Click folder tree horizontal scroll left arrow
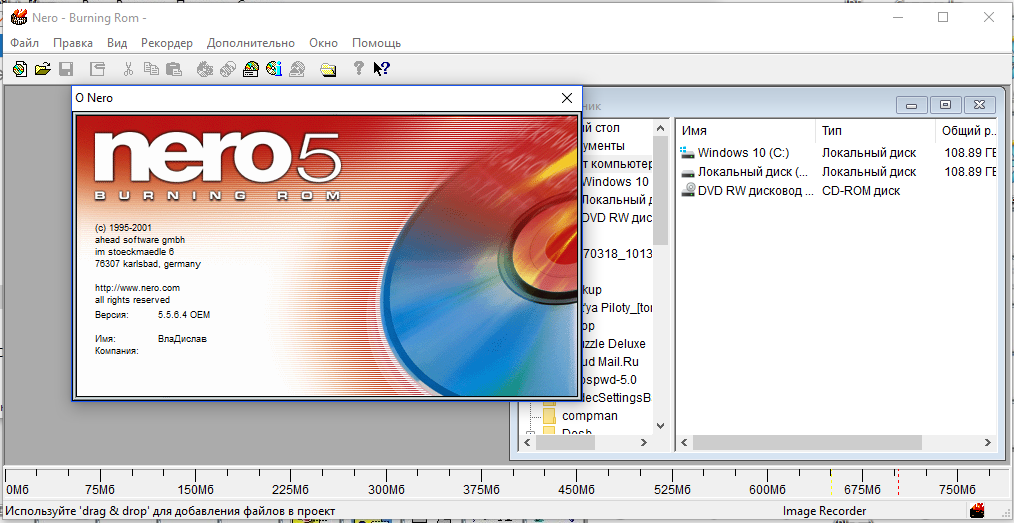Image resolution: width=1014 pixels, height=523 pixels. point(526,443)
